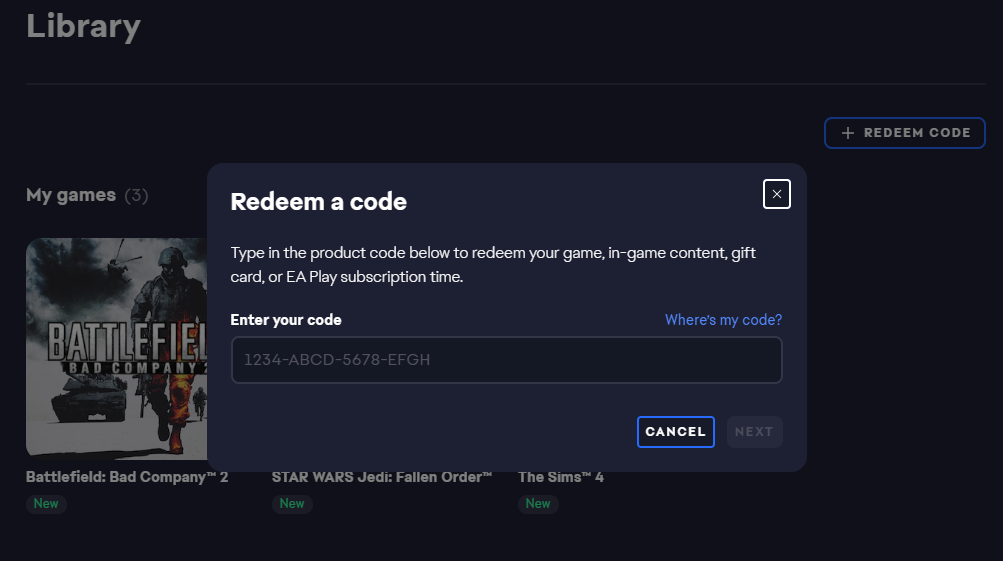The image size is (1003, 561).
Task: Select the Battlefield: Bad Company 2 title
Action: (x=127, y=477)
